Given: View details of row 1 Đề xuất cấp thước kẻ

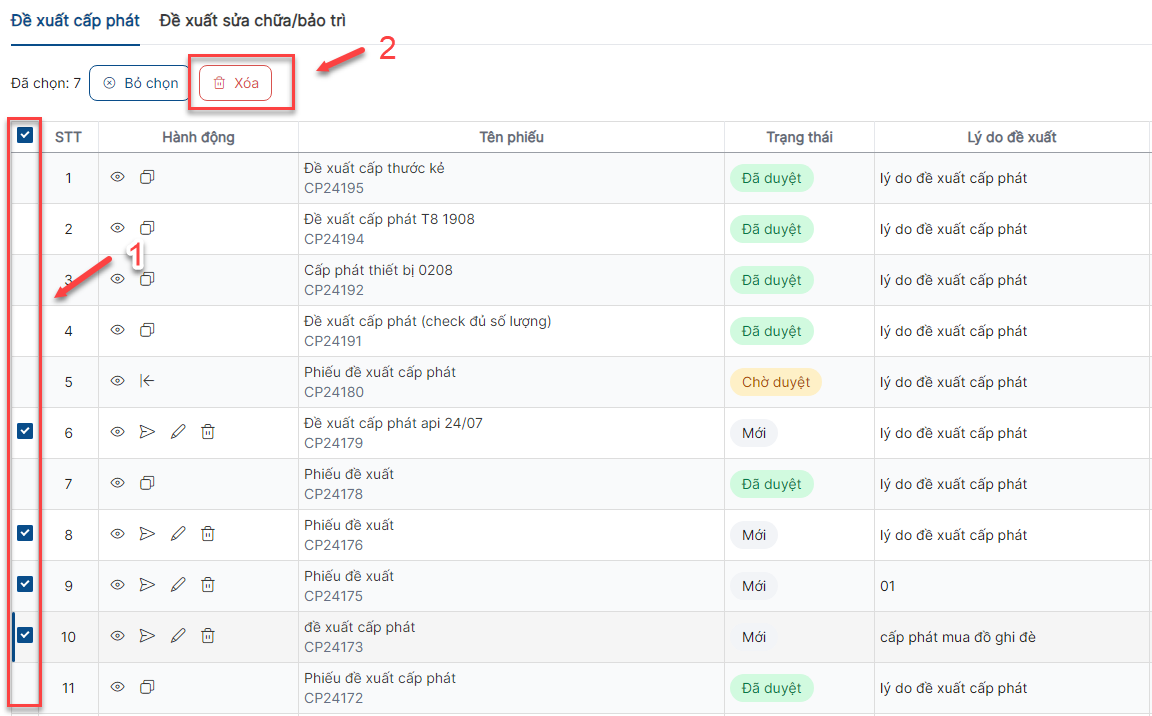Looking at the screenshot, I should pos(118,177).
